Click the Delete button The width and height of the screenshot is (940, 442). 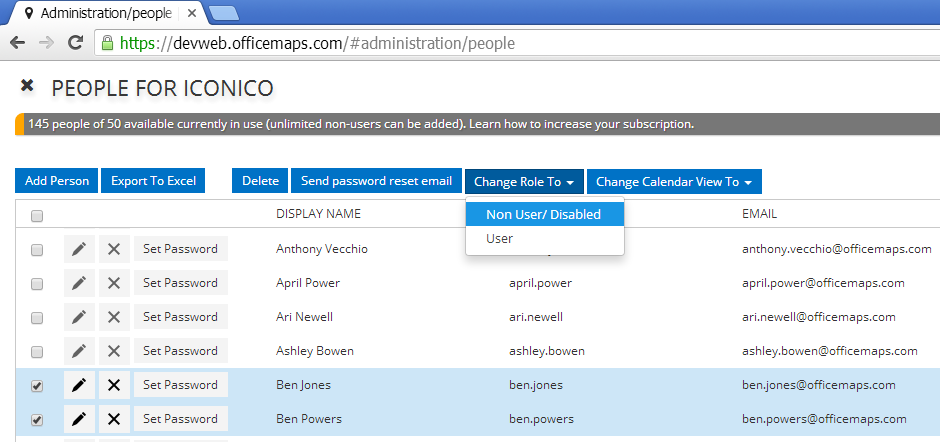click(260, 181)
